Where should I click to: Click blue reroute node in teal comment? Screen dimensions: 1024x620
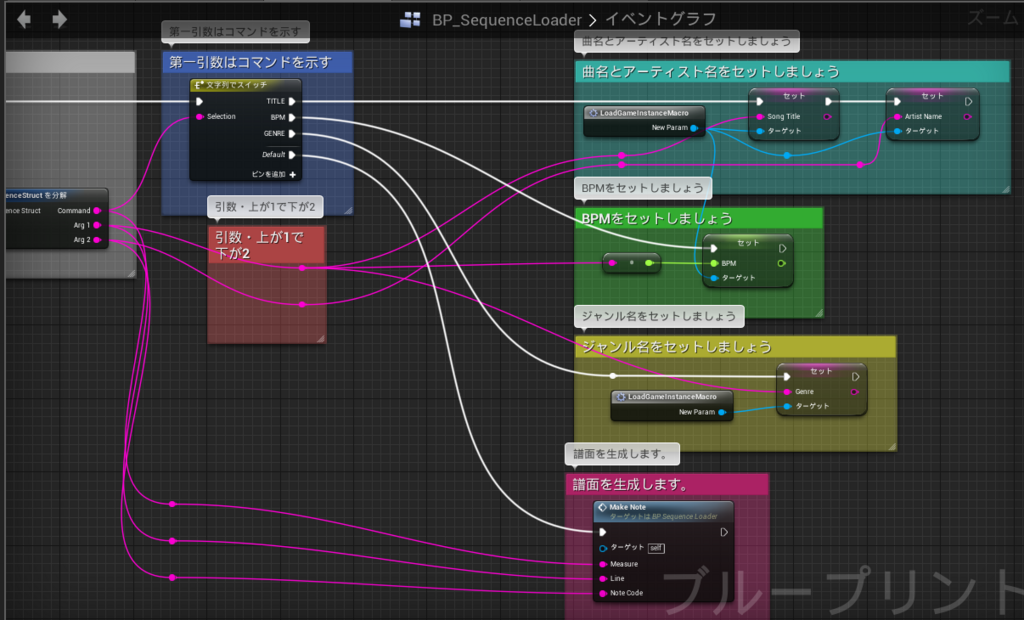787,155
